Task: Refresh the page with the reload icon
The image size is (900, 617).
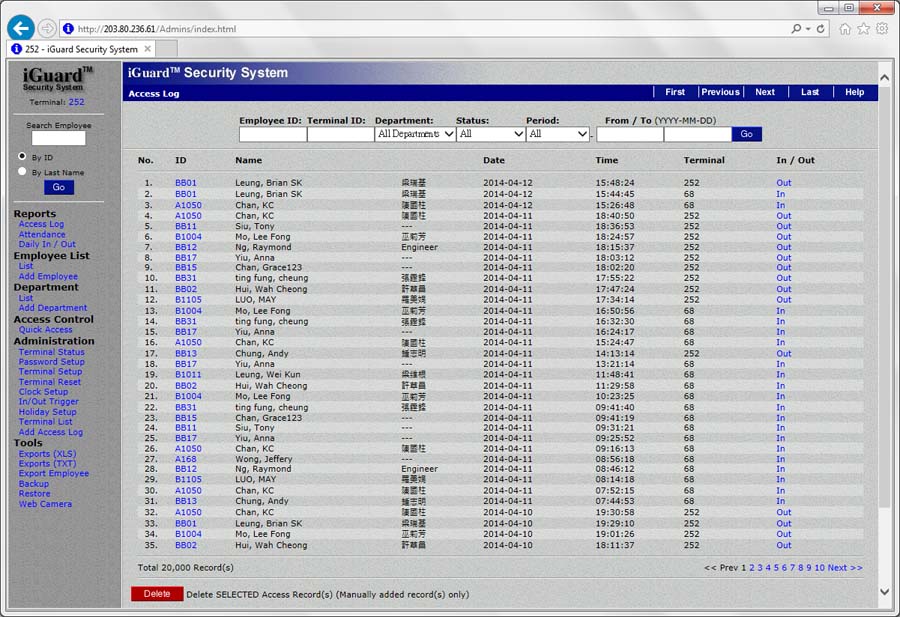Action: 821,29
